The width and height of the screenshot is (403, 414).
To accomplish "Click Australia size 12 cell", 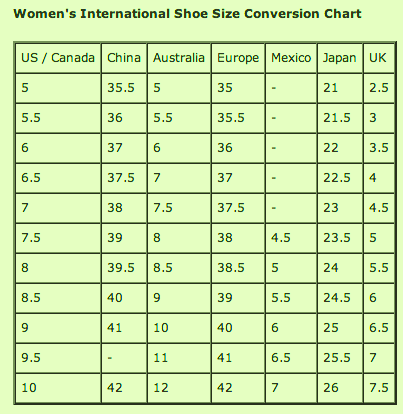I will click(179, 388).
